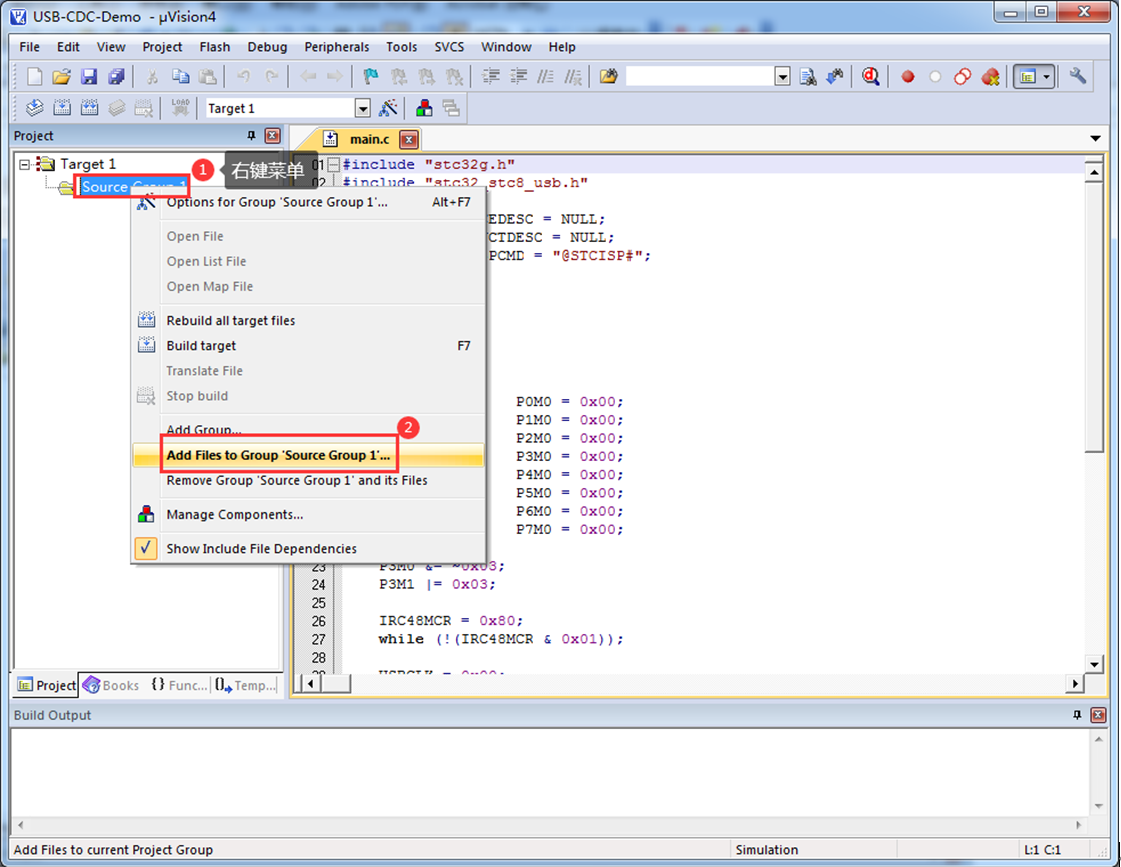Open the Debug menu
1121x867 pixels.
pyautogui.click(x=267, y=47)
